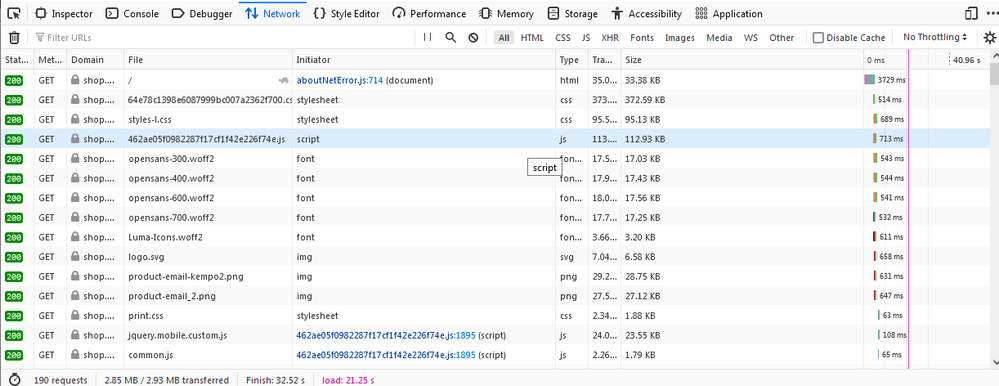Filter requests by HTML
Screen dimensions: 999x386
point(532,38)
